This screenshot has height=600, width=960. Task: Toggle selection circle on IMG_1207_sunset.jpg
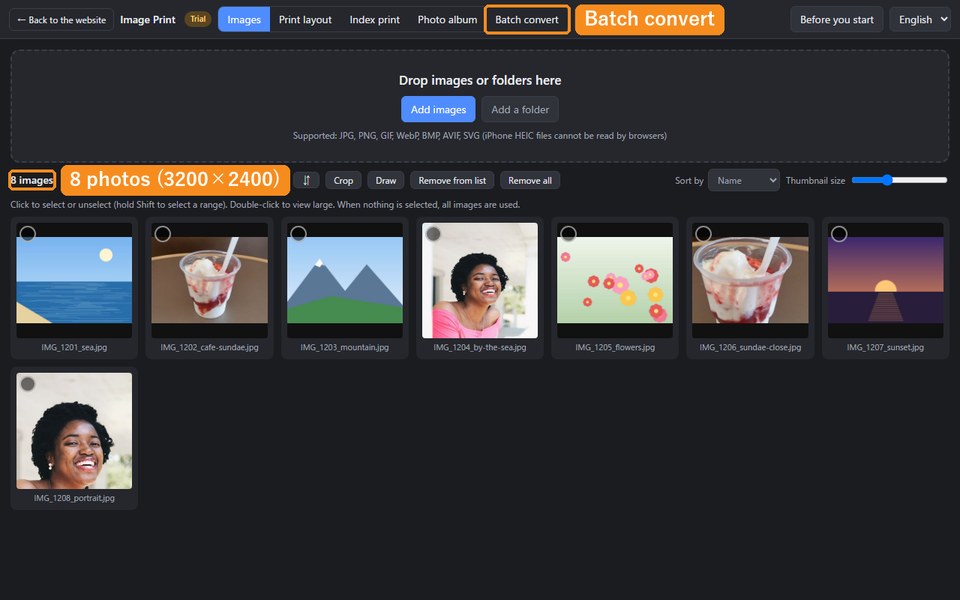[x=839, y=233]
